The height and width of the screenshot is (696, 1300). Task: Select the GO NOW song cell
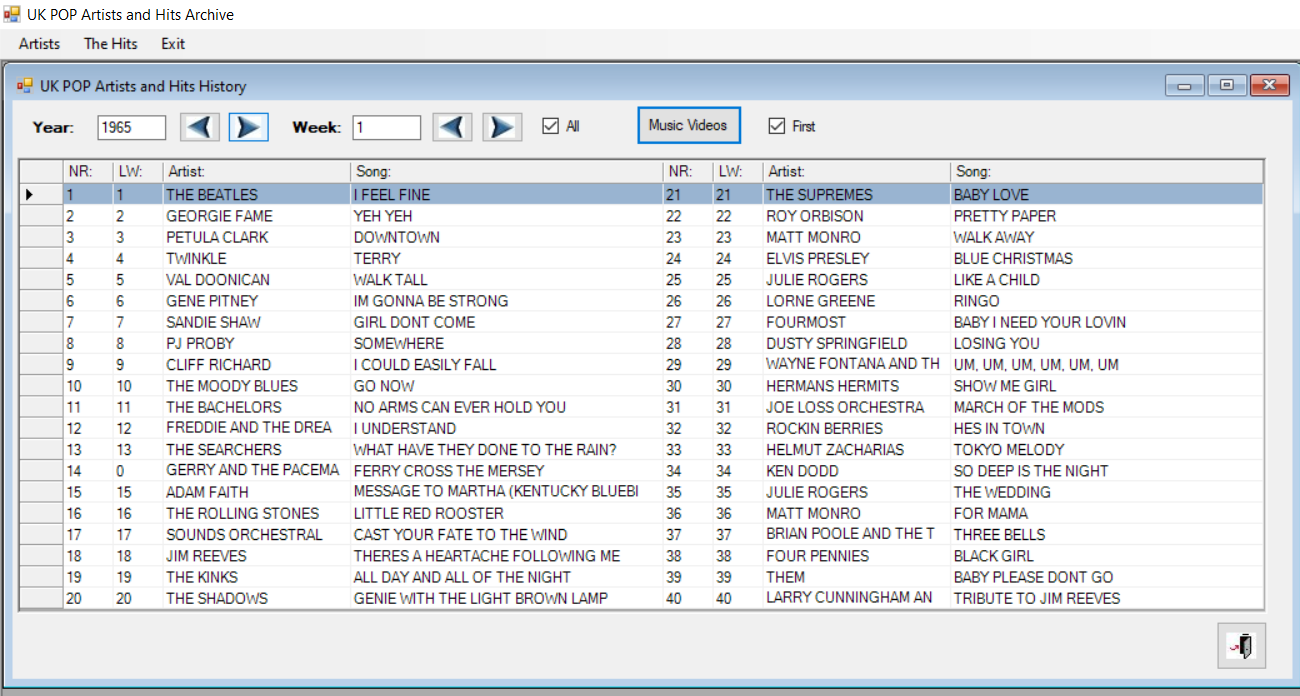[x=506, y=386]
